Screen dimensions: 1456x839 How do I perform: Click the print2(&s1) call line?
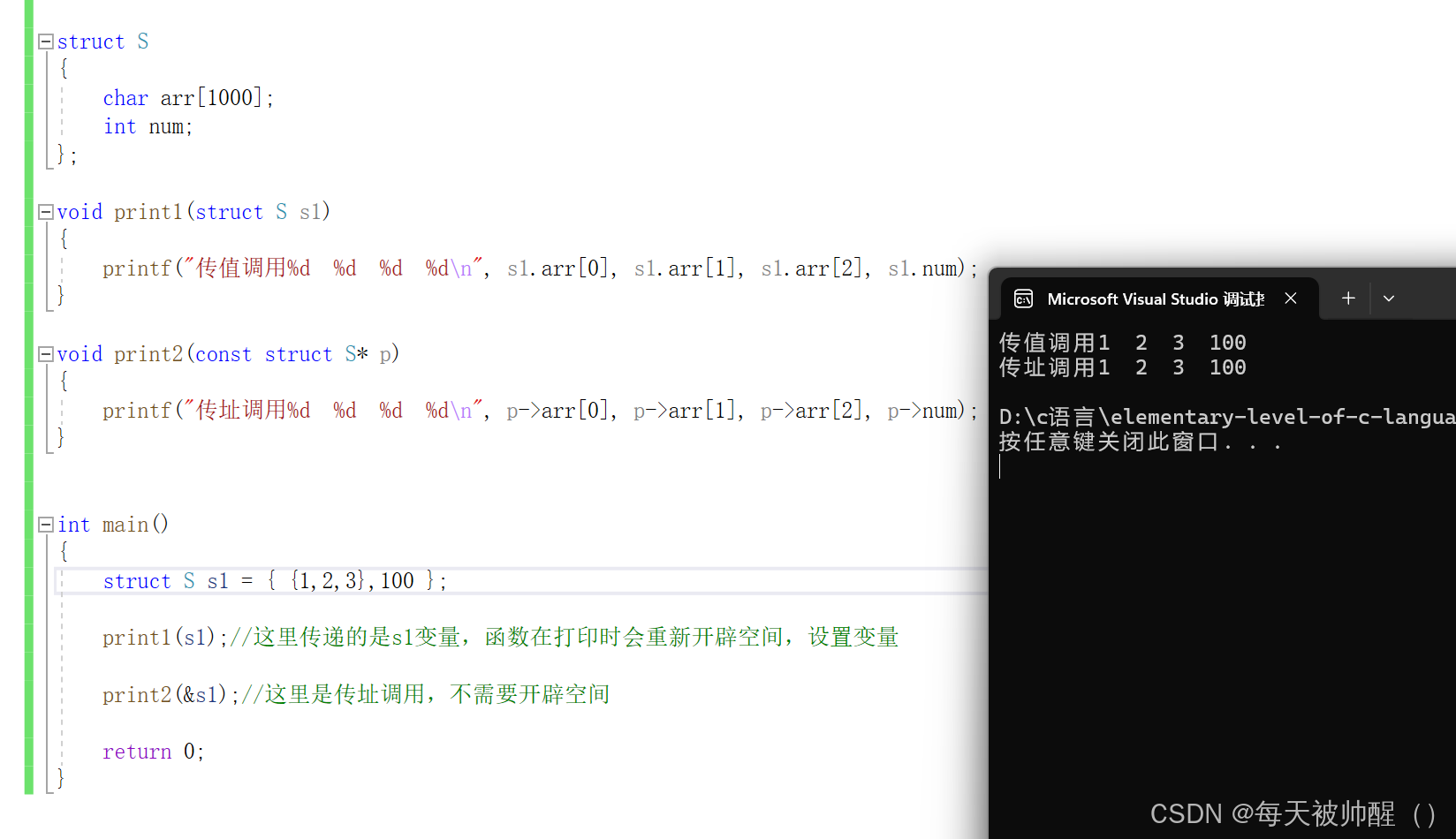pos(163,695)
